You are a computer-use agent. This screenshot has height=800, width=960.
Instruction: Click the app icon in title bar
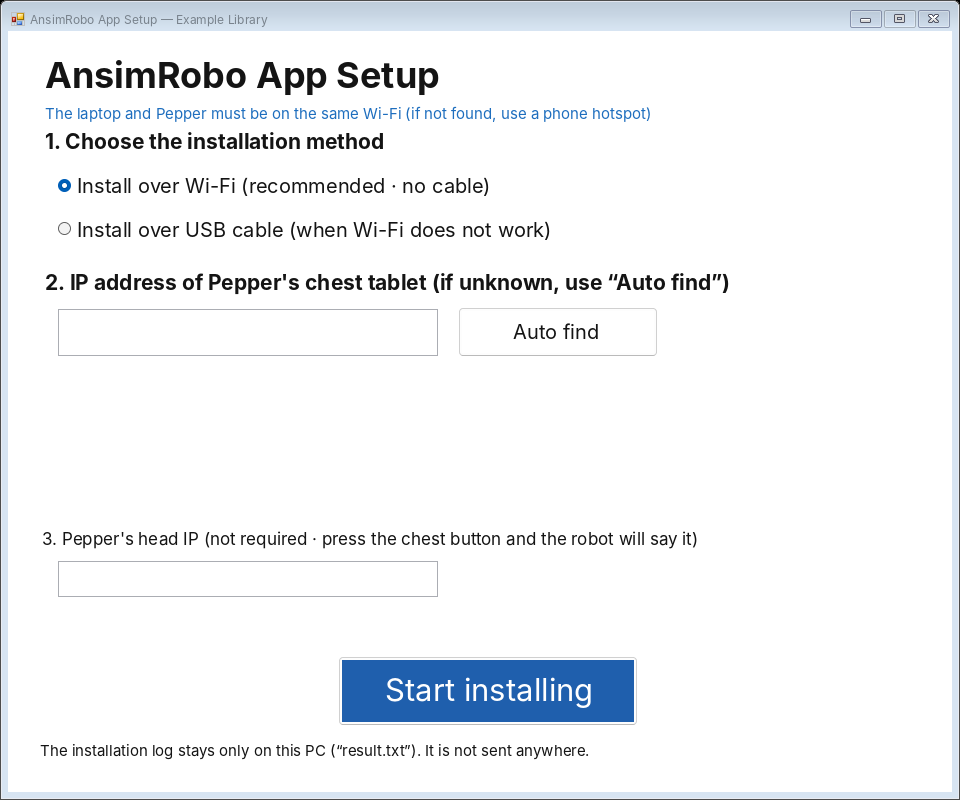click(18, 20)
